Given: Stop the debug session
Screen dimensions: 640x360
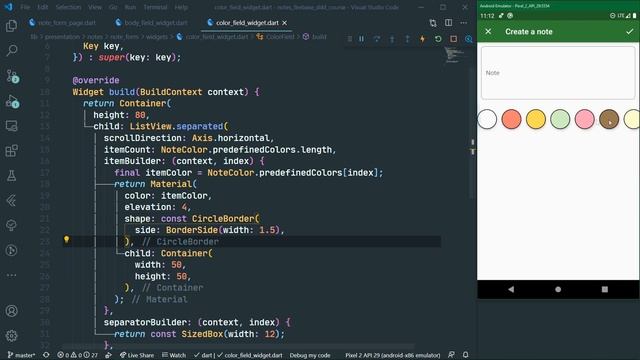Looking at the screenshot, I should [x=453, y=39].
